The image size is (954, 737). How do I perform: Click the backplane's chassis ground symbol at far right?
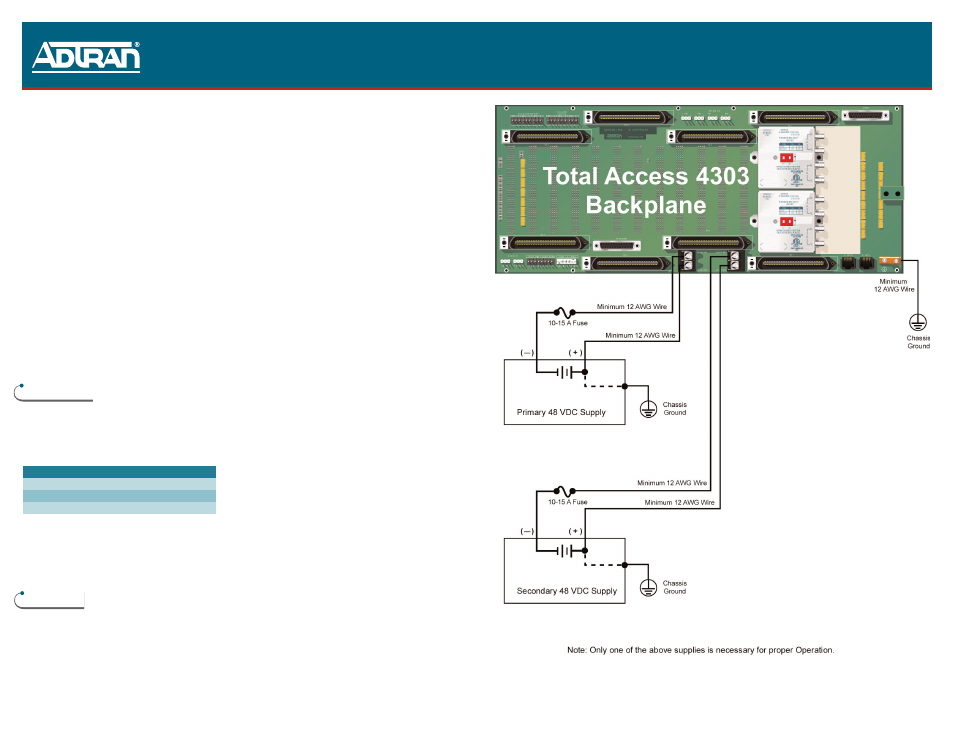click(917, 322)
